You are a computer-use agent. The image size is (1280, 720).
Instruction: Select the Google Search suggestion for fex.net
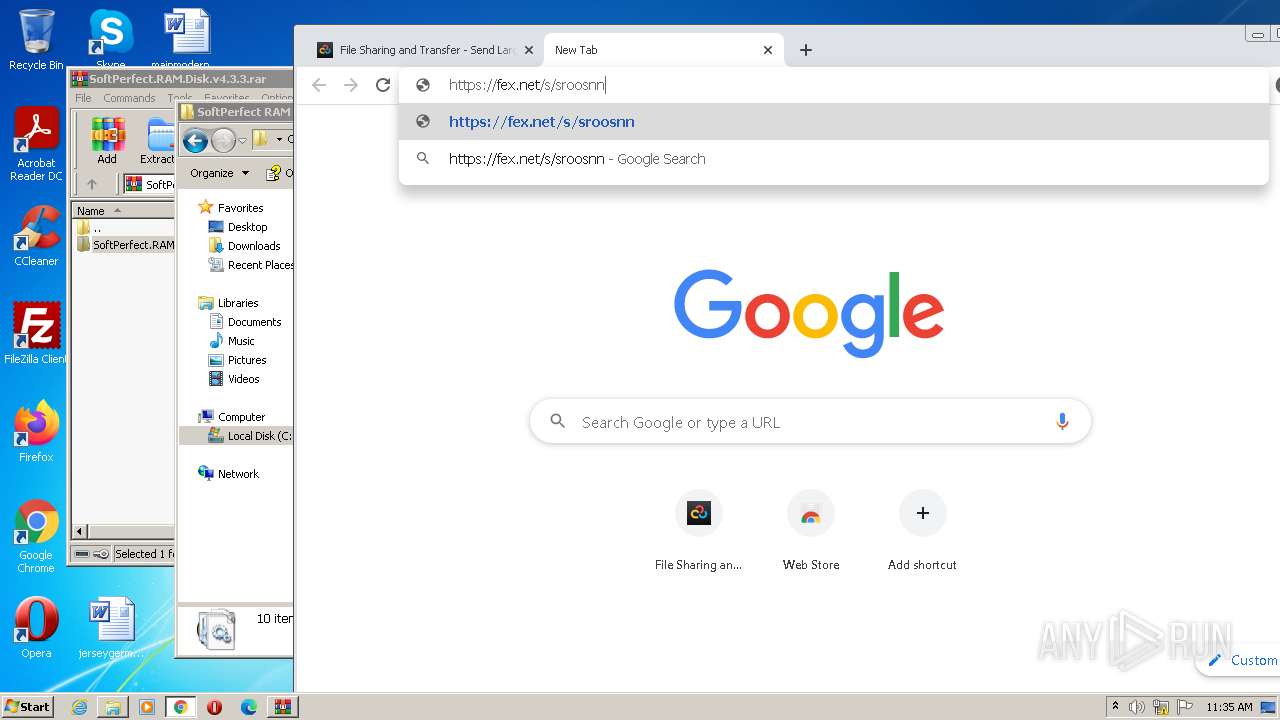click(834, 159)
